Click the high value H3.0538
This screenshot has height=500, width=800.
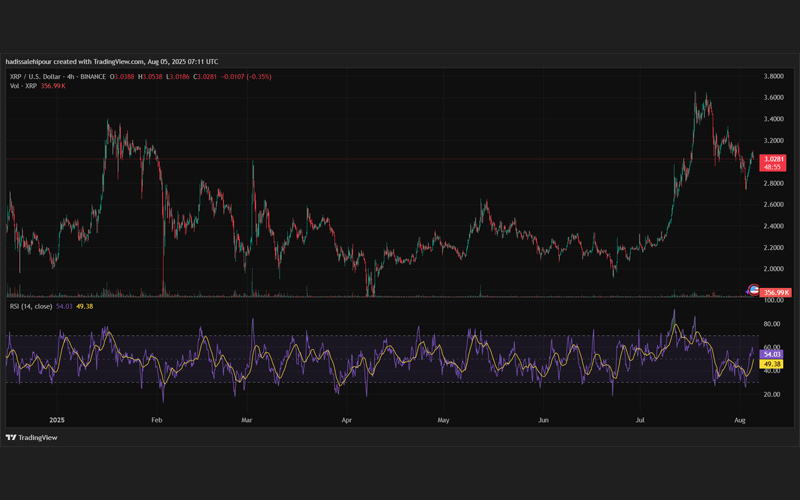tap(150, 77)
